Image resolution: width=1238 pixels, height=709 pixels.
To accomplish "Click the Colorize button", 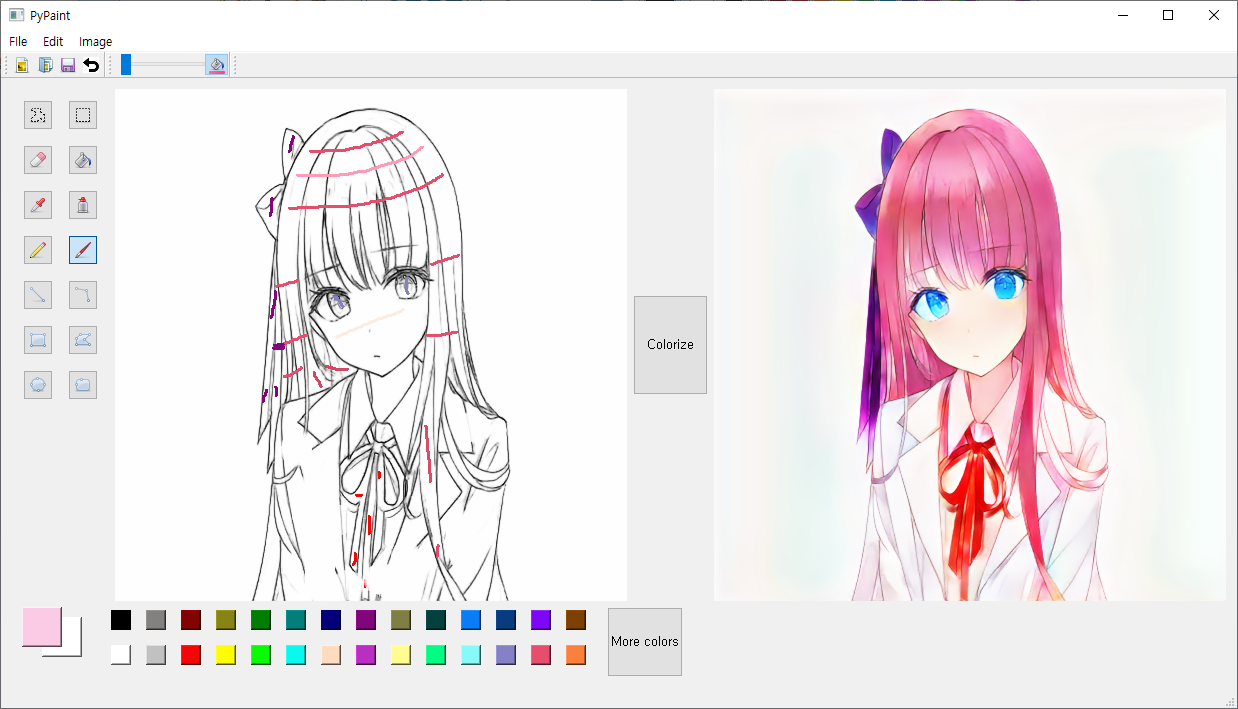I will (670, 345).
